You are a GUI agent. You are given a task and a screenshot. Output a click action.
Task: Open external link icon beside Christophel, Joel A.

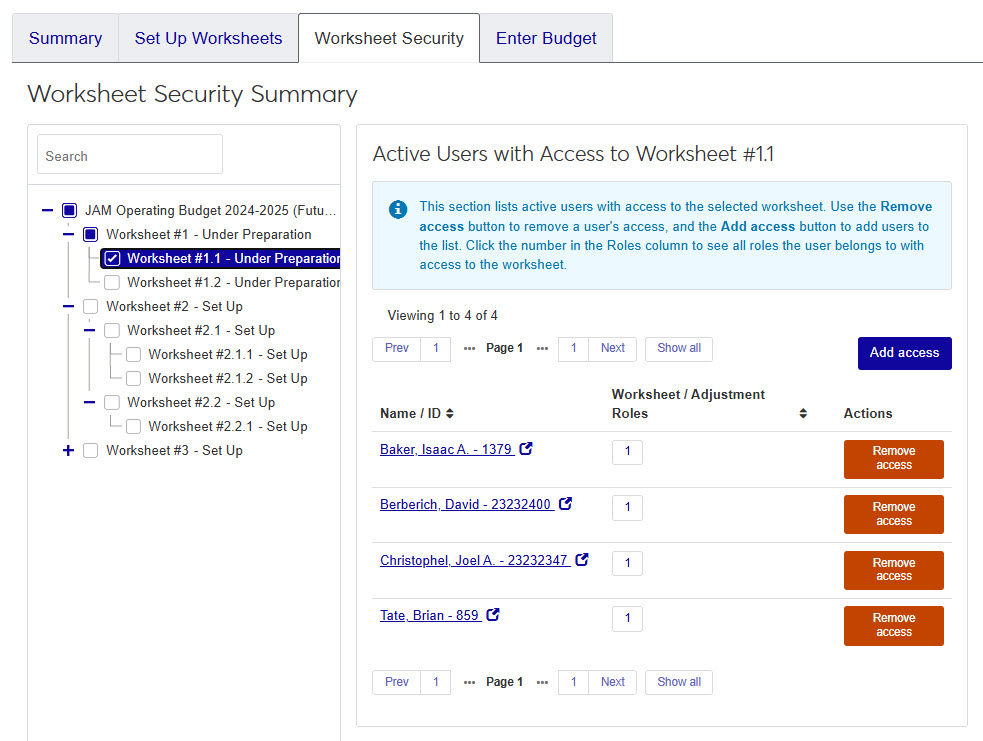(582, 560)
